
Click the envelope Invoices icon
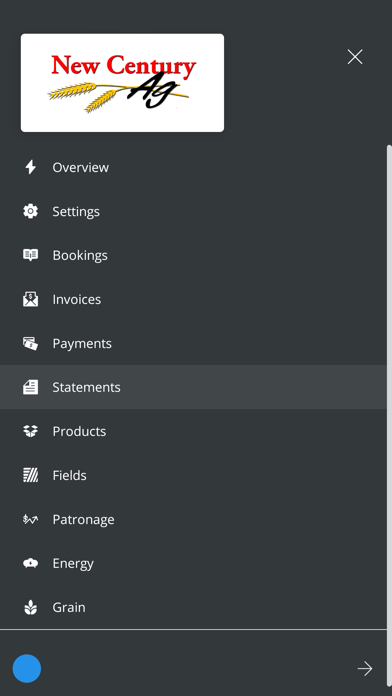[30, 299]
